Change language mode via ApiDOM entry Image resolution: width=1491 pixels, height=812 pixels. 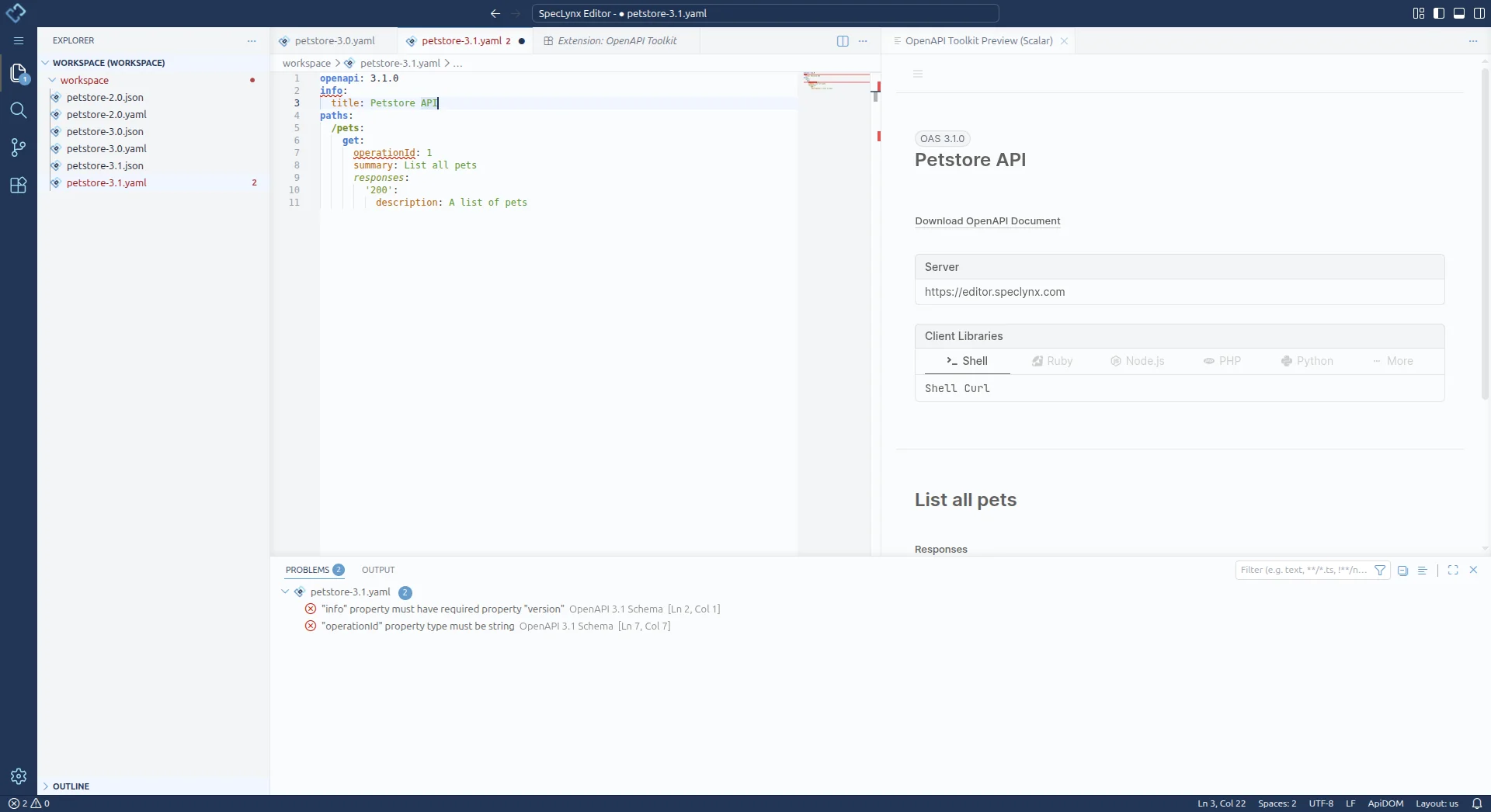tap(1385, 803)
